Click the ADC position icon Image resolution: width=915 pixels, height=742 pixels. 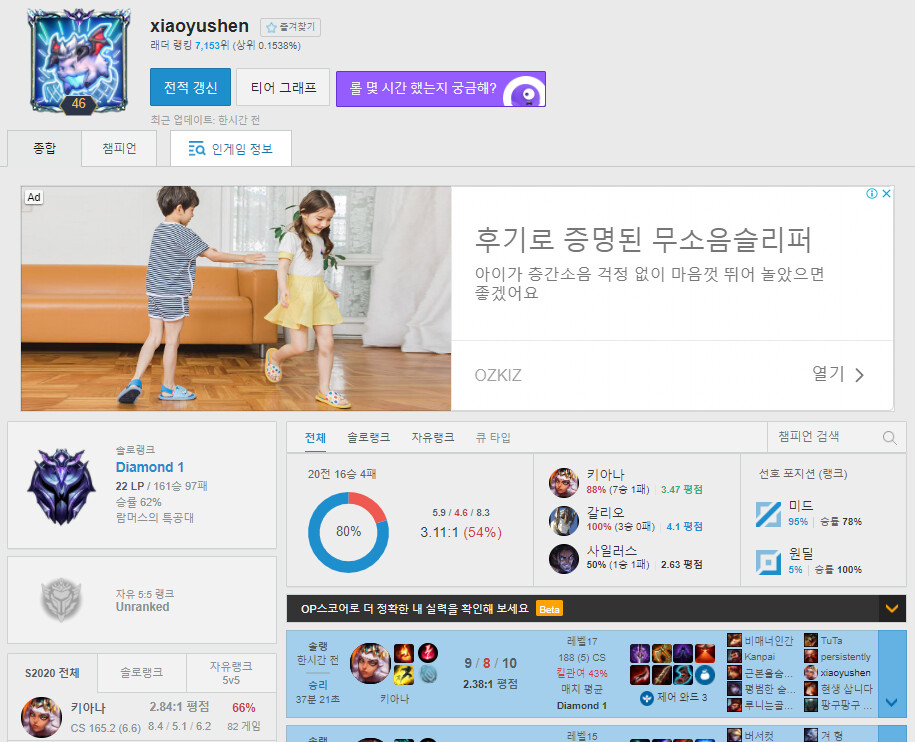click(768, 562)
